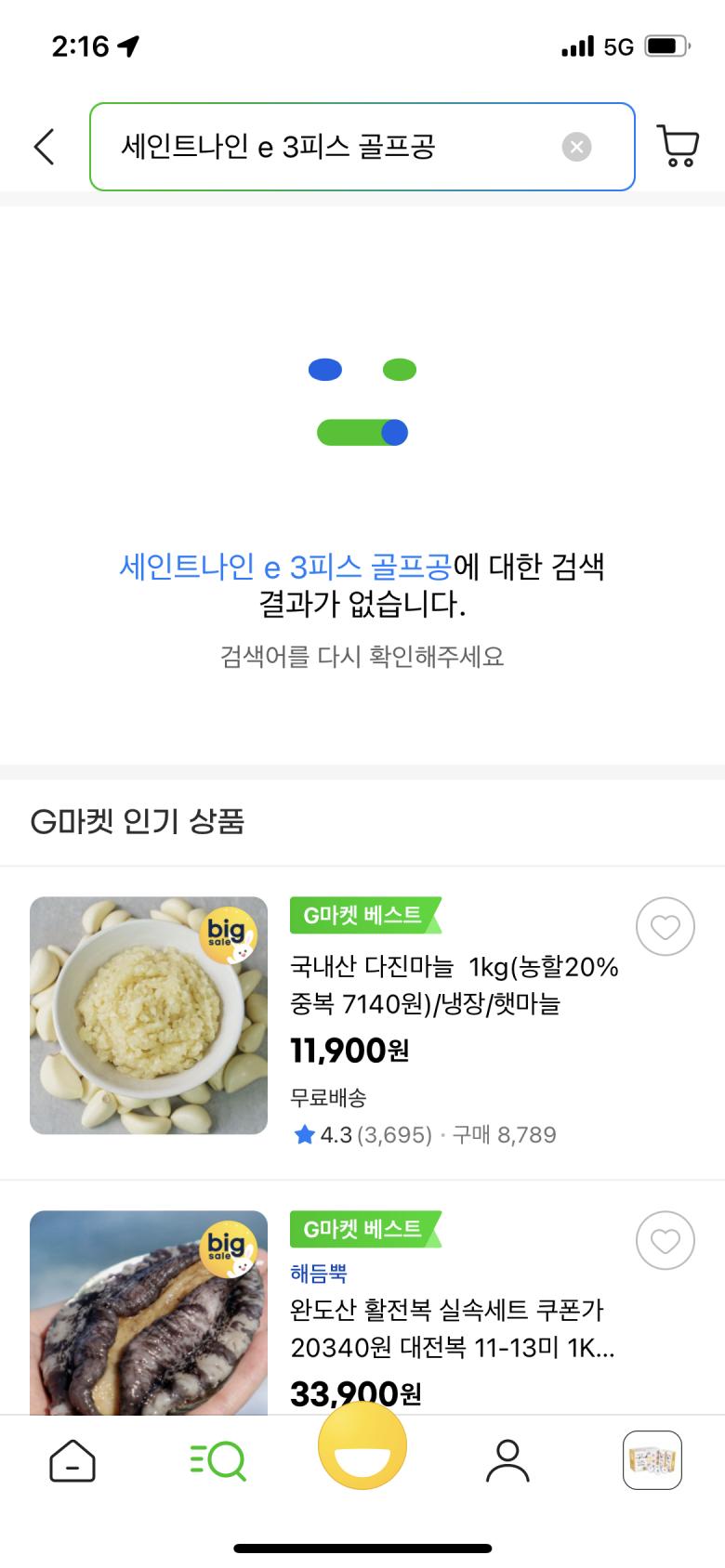Open My Account profile tab
Viewport: 725px width, 1568px height.
click(x=507, y=1461)
